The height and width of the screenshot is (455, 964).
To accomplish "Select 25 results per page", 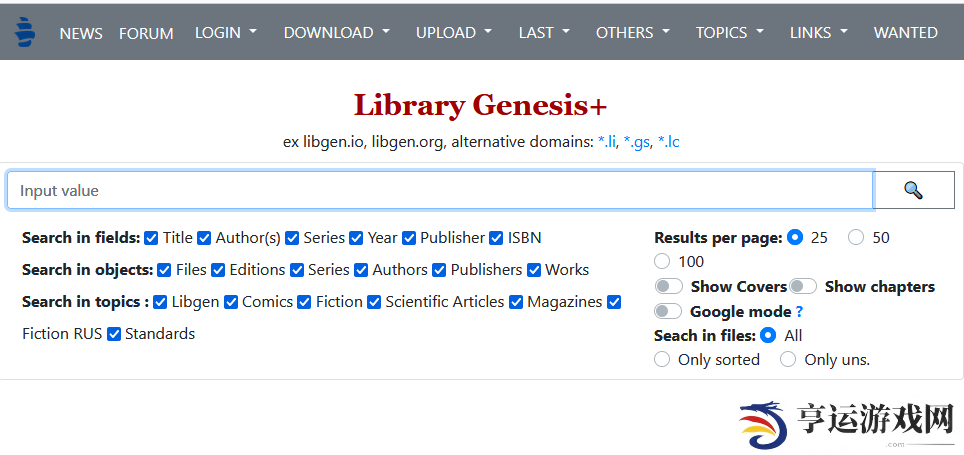I will coord(795,237).
